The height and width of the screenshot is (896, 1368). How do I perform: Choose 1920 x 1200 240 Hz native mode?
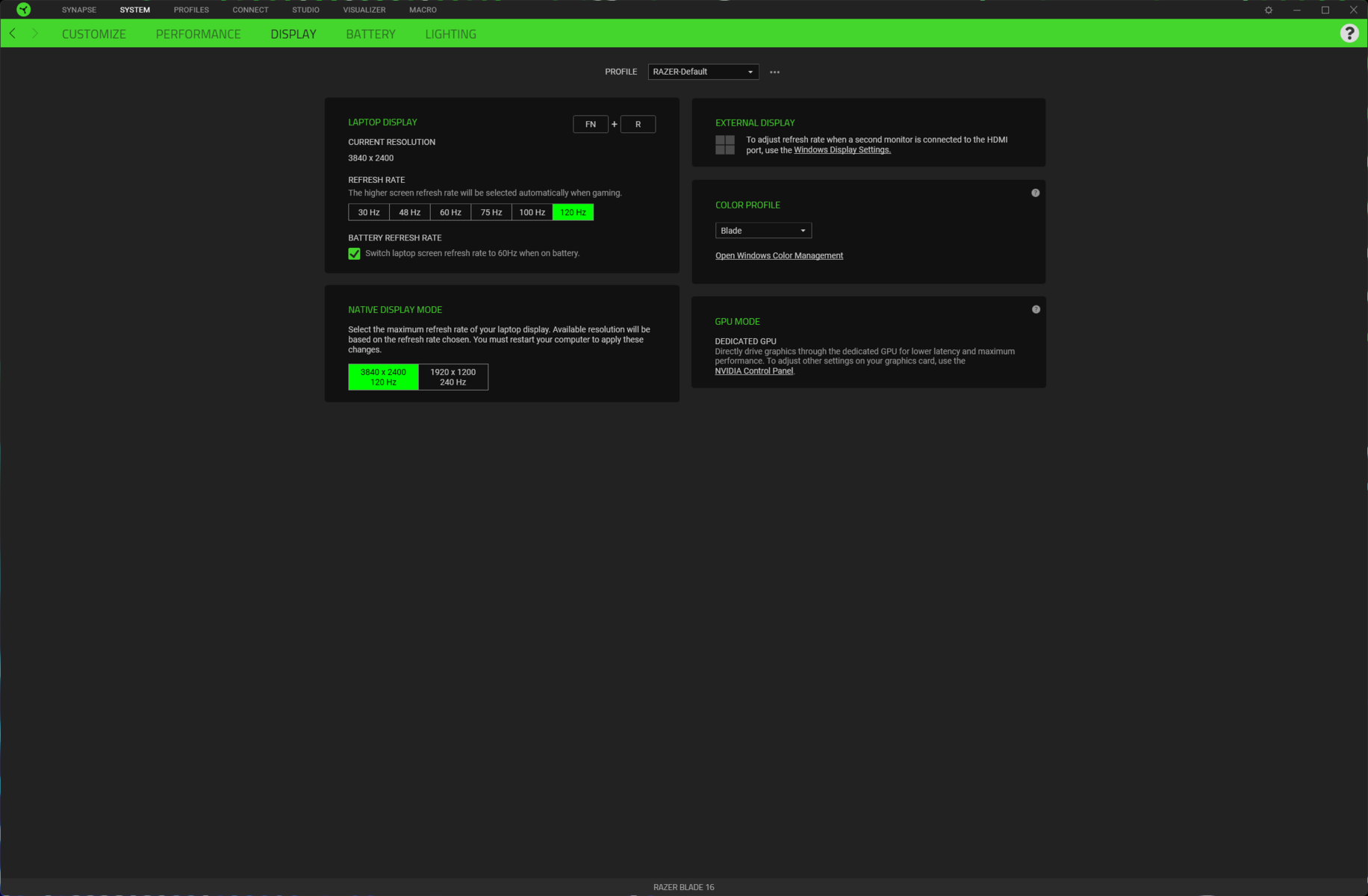[453, 377]
